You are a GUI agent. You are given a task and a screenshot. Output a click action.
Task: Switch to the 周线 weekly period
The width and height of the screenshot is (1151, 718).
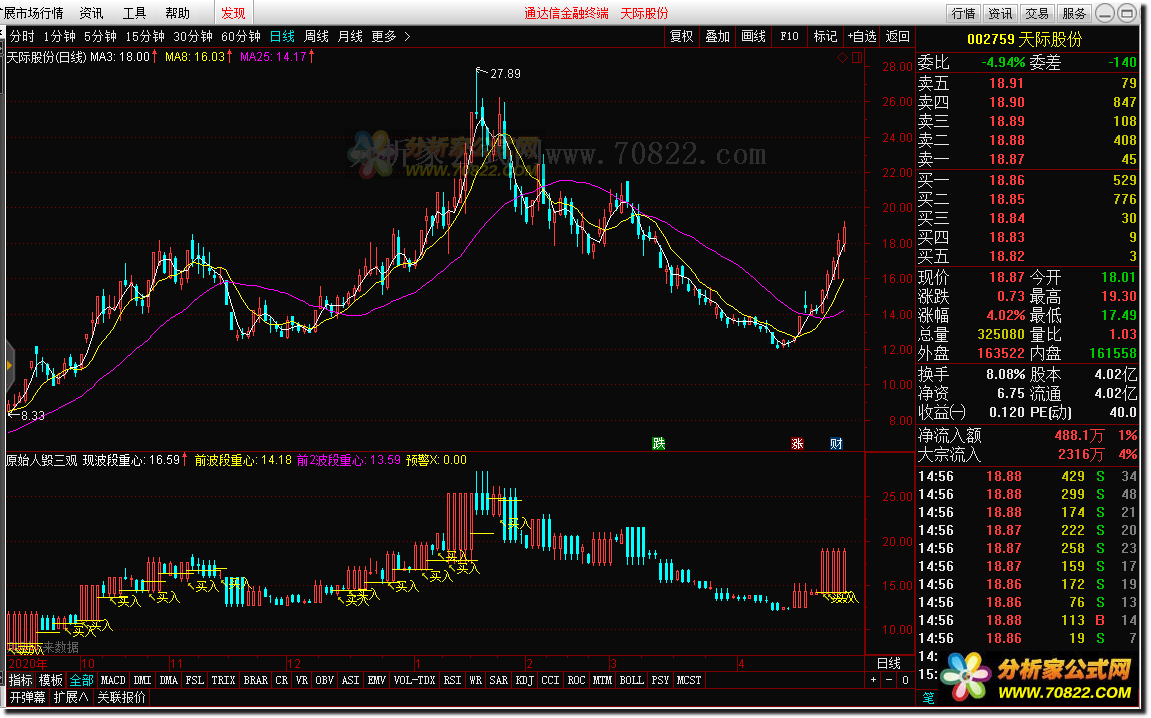(316, 36)
